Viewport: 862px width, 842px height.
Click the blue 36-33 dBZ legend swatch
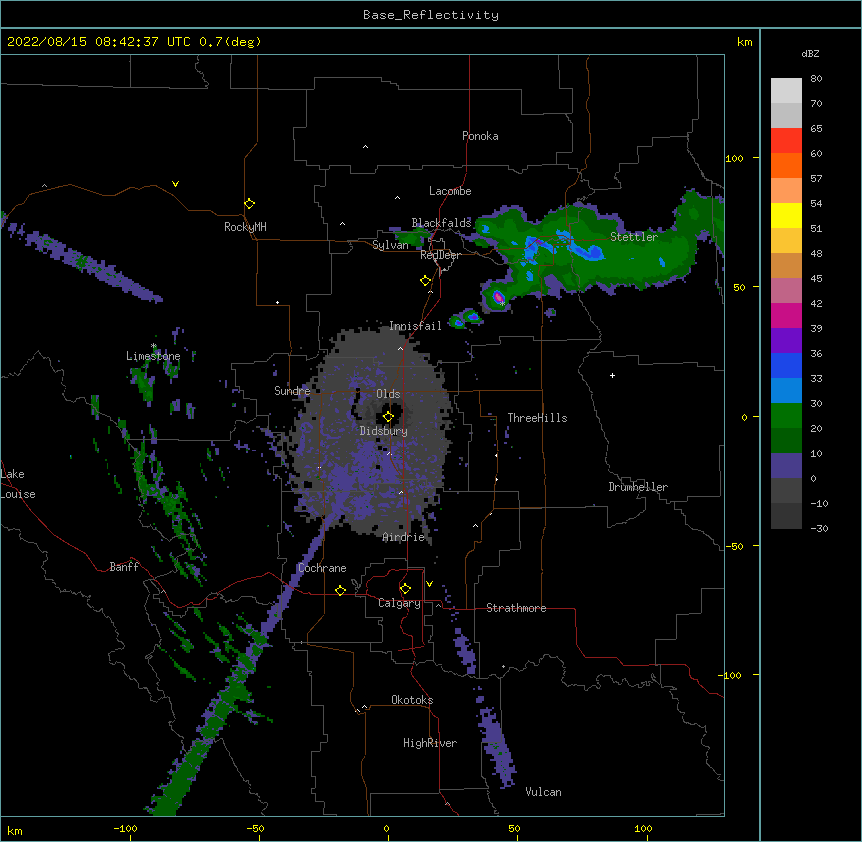click(x=786, y=365)
